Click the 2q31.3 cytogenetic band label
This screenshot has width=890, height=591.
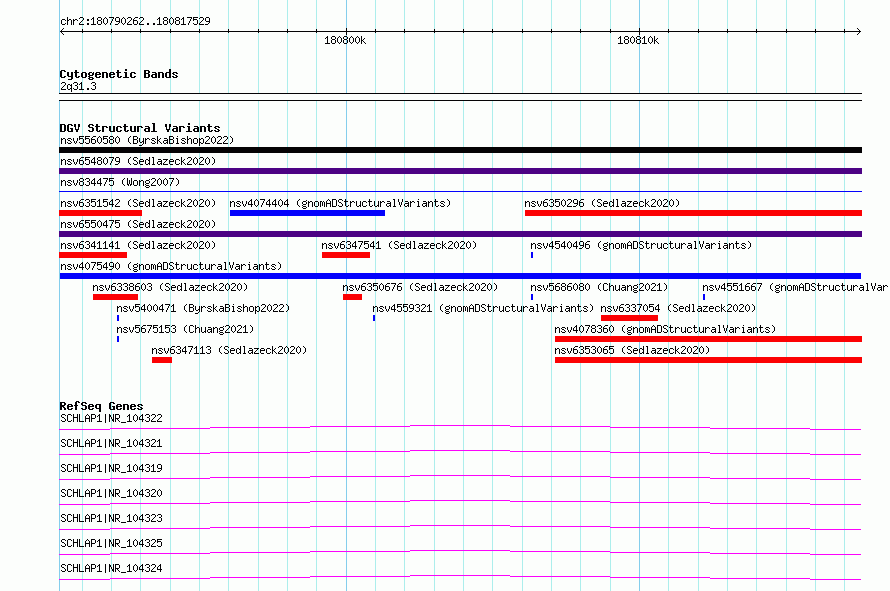pos(78,87)
